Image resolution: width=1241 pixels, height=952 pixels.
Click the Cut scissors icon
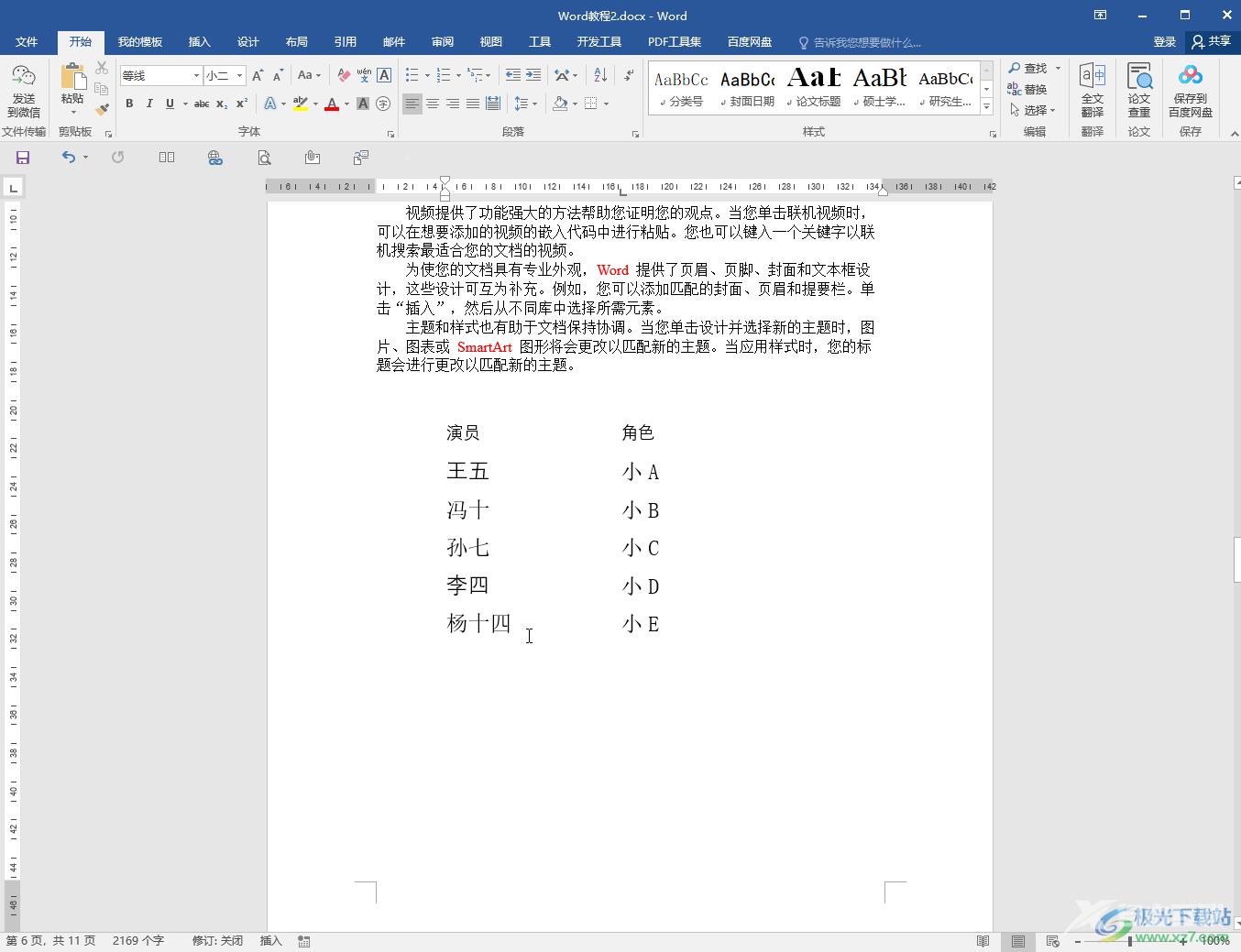click(x=102, y=69)
